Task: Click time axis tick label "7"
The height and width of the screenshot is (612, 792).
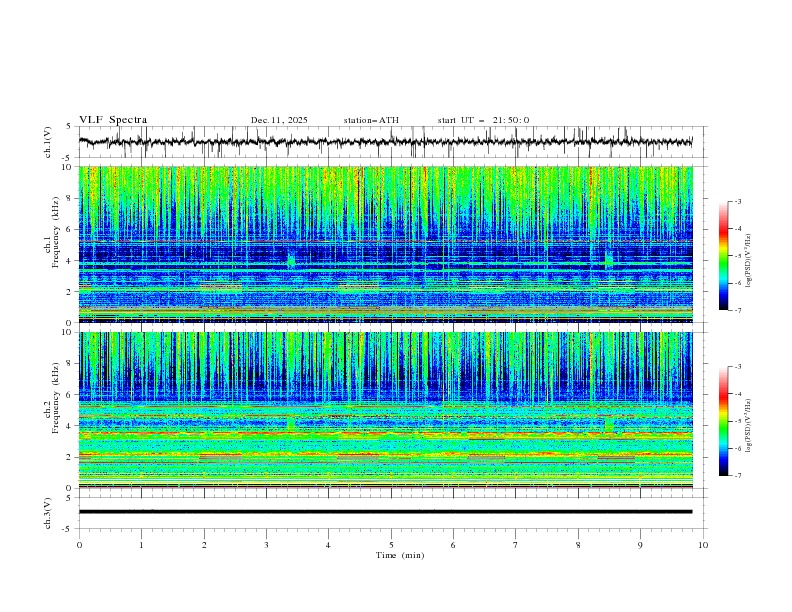Action: click(516, 545)
